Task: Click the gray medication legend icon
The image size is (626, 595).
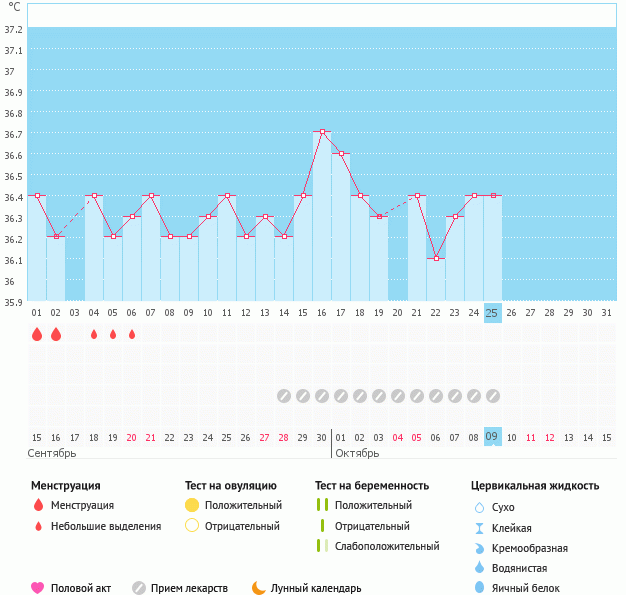Action: coord(138,588)
